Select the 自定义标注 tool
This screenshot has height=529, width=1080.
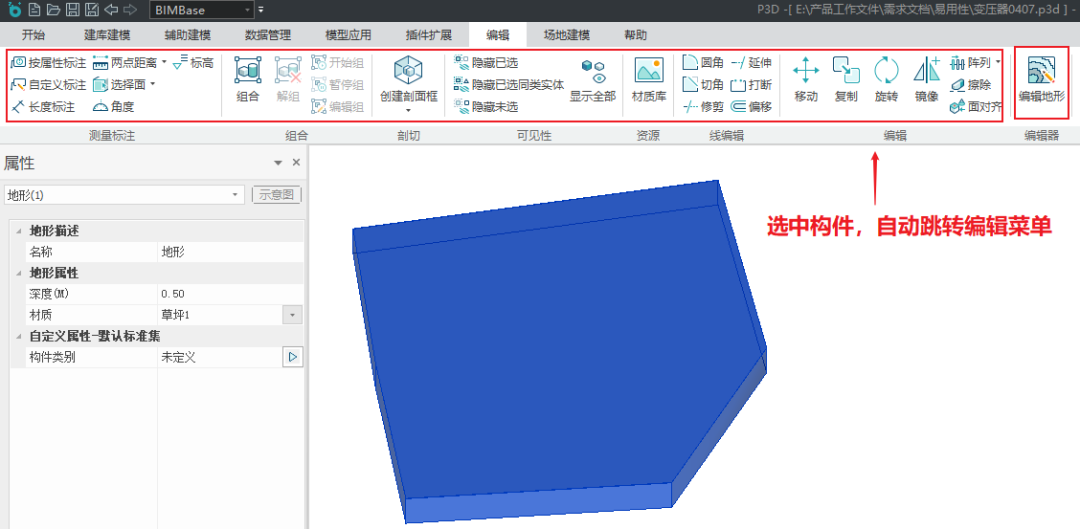[x=49, y=85]
